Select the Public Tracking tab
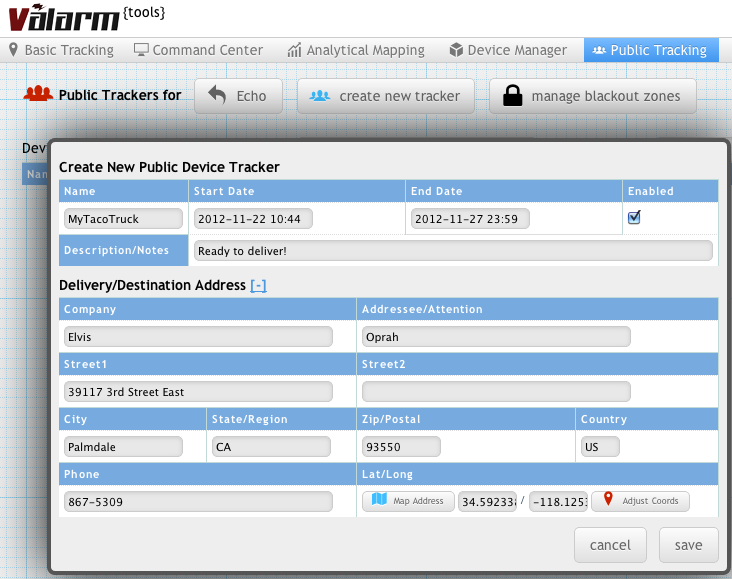Screen dimensions: 732x579 coord(650,50)
